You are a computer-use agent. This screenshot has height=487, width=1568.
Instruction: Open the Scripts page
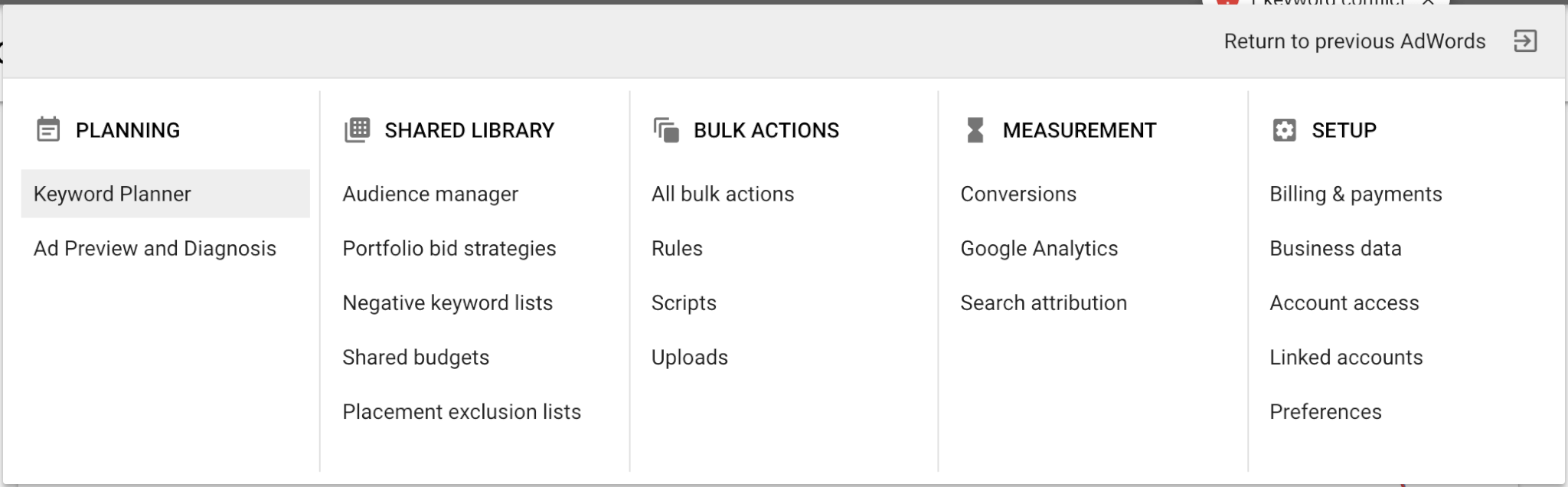[x=683, y=302]
